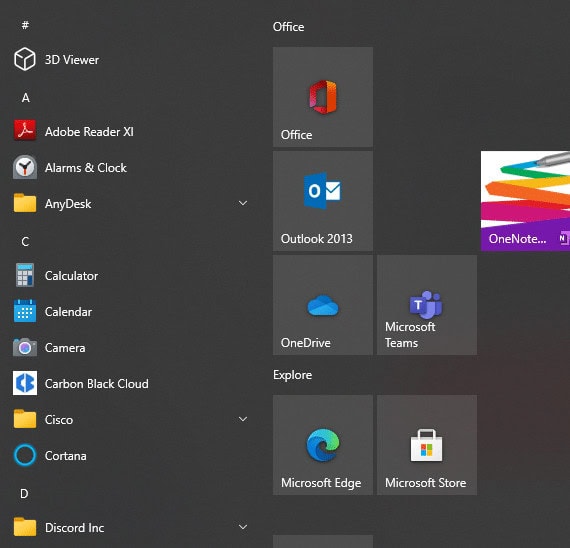Open the Cortana circle icon

[25, 455]
